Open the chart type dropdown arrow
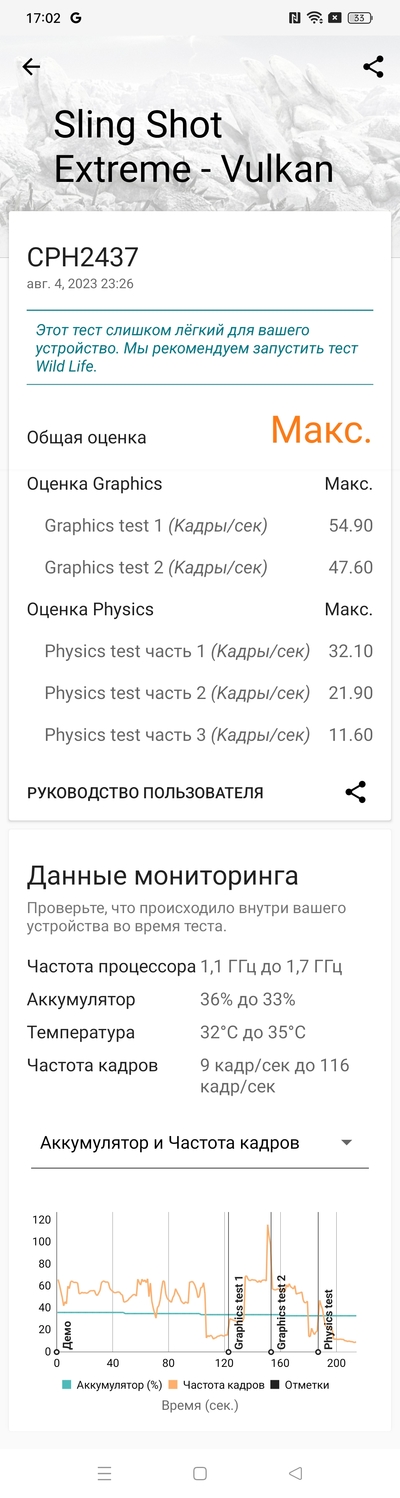 click(346, 1142)
